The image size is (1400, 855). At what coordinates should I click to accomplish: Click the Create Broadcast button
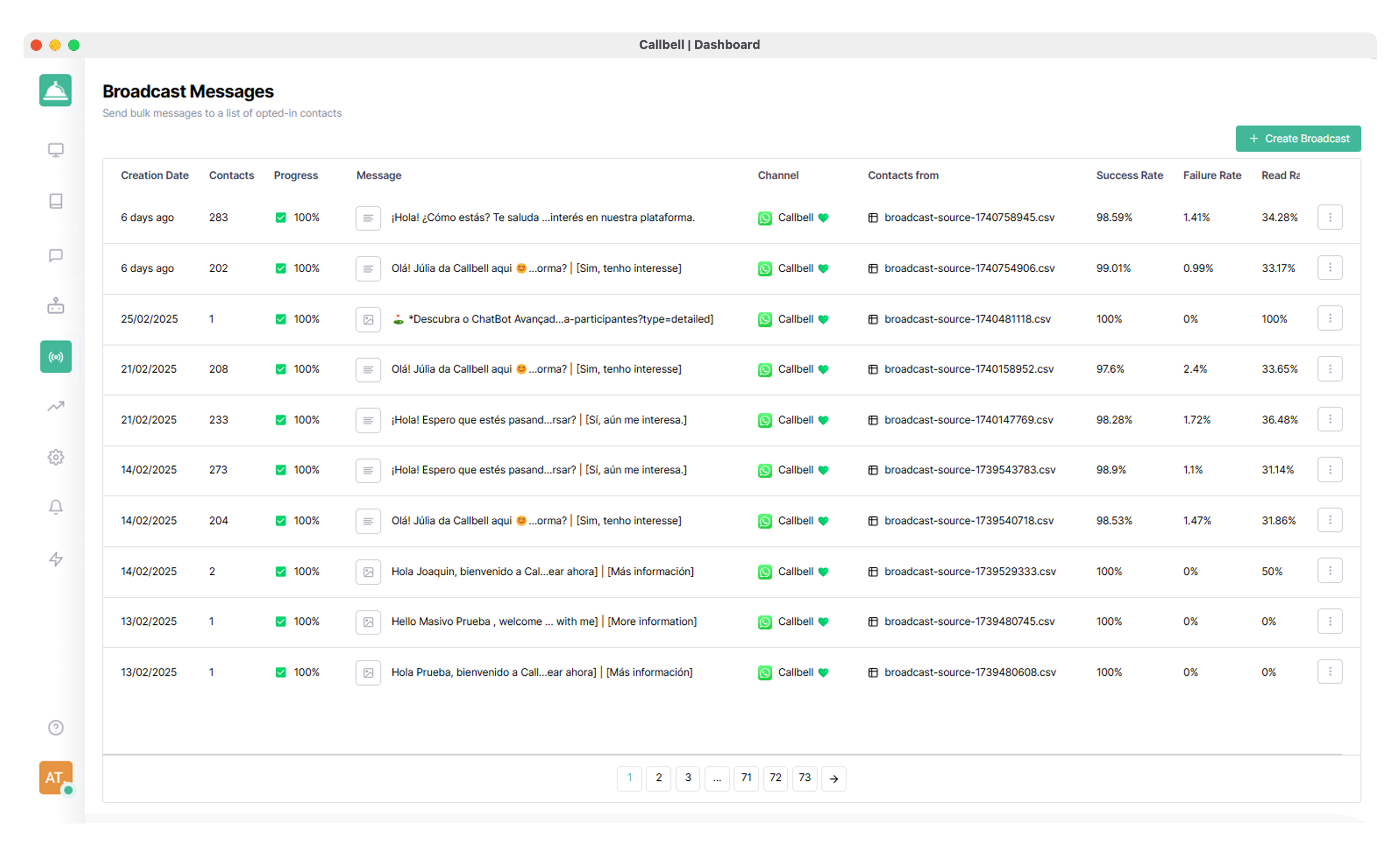click(1298, 139)
